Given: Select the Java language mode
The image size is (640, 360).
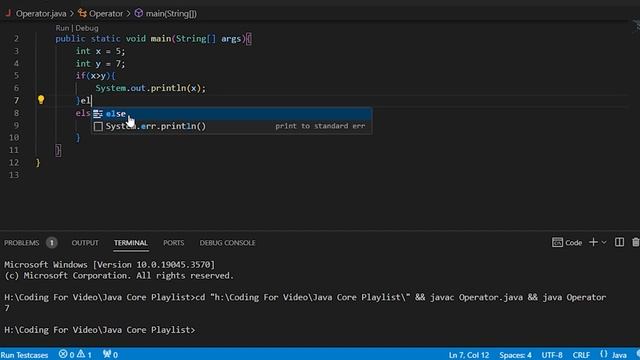Looking at the screenshot, I should point(619,355).
